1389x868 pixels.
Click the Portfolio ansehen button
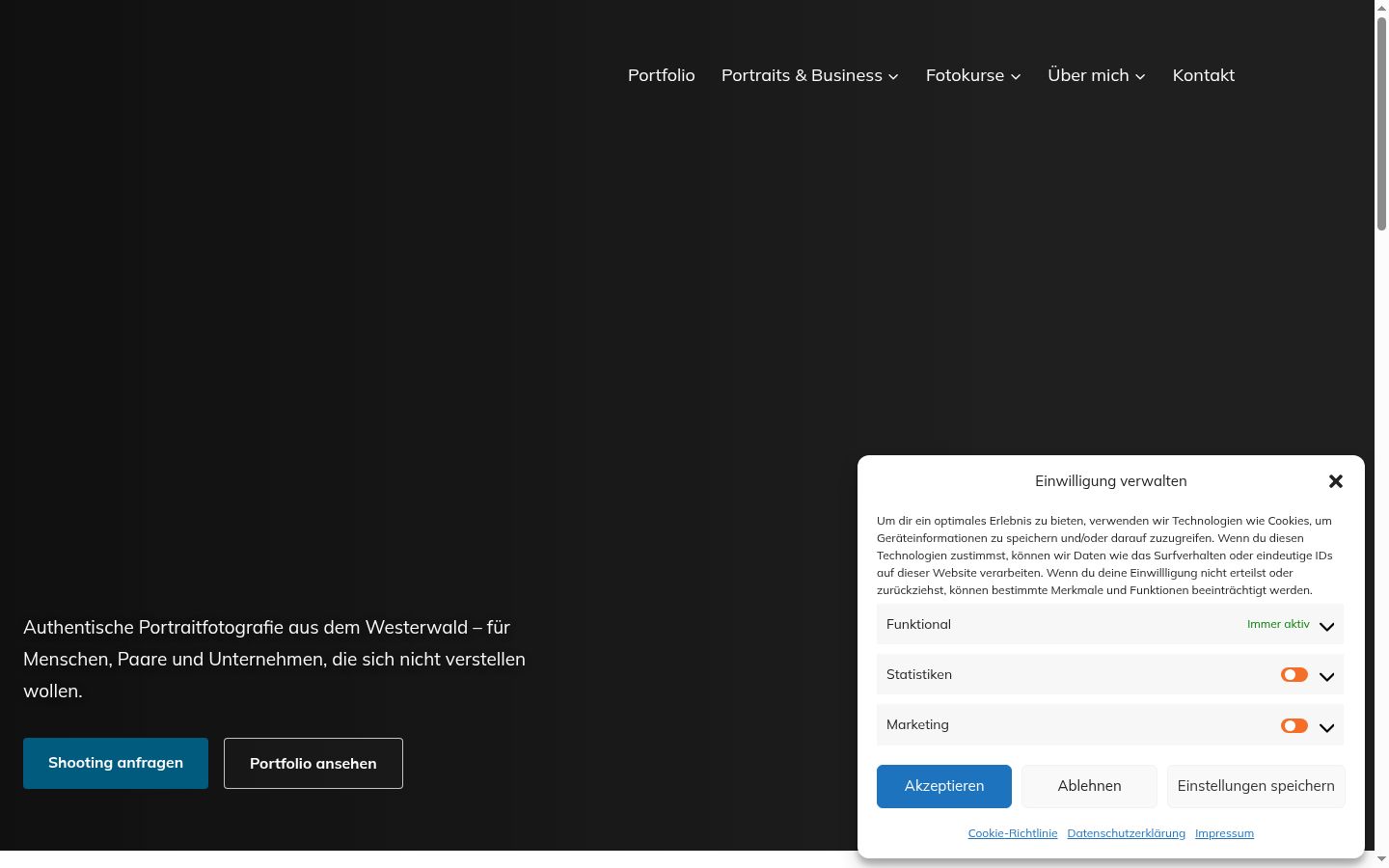[x=313, y=763]
